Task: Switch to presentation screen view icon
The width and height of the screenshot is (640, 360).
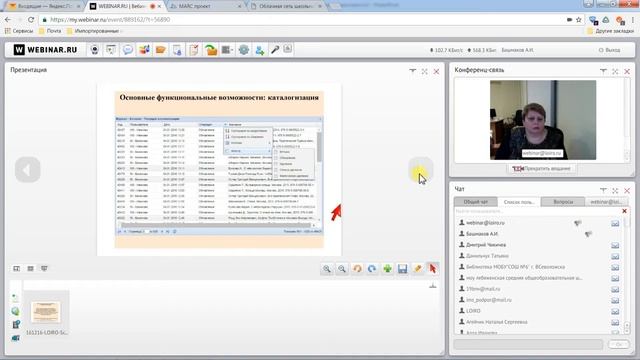Action: (x=44, y=269)
